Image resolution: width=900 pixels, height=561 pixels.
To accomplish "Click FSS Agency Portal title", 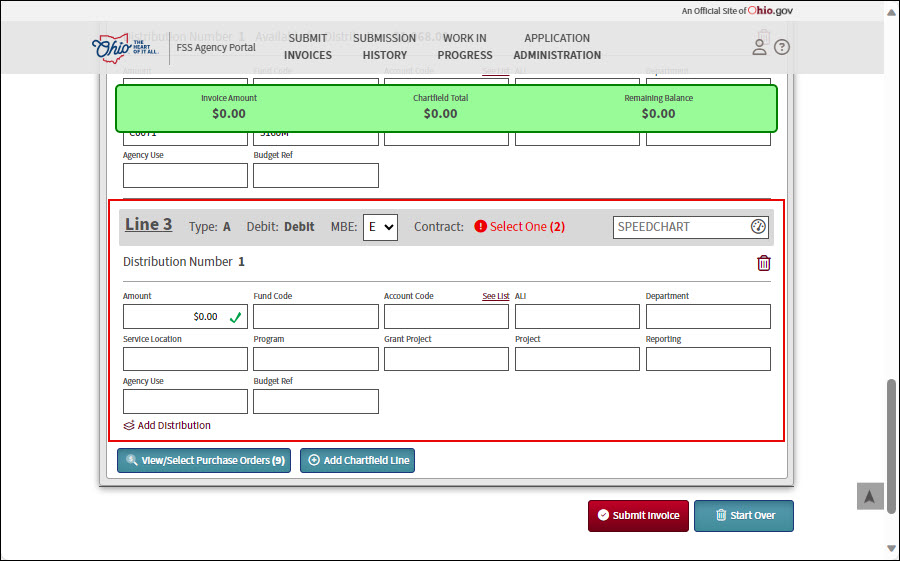I will (216, 48).
